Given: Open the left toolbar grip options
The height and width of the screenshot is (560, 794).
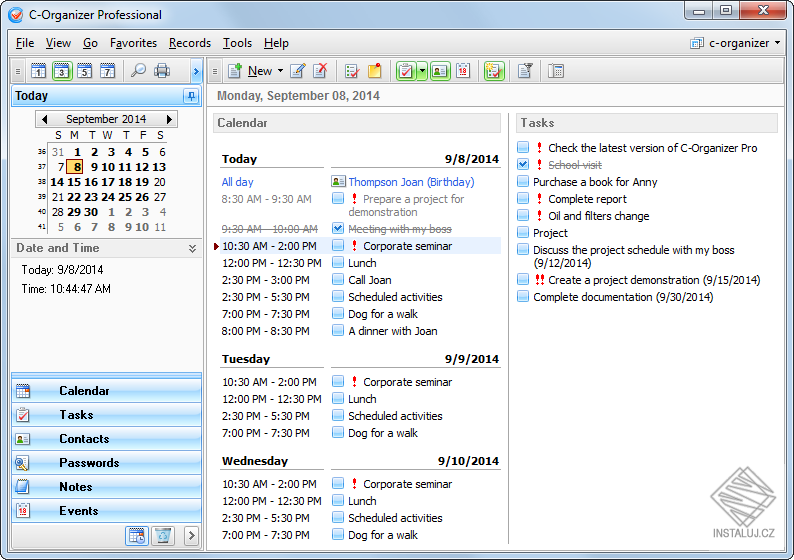Looking at the screenshot, I should tap(18, 71).
